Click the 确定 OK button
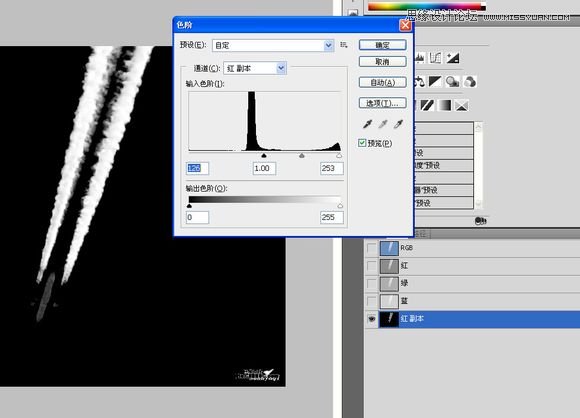The image size is (580, 418). [382, 45]
